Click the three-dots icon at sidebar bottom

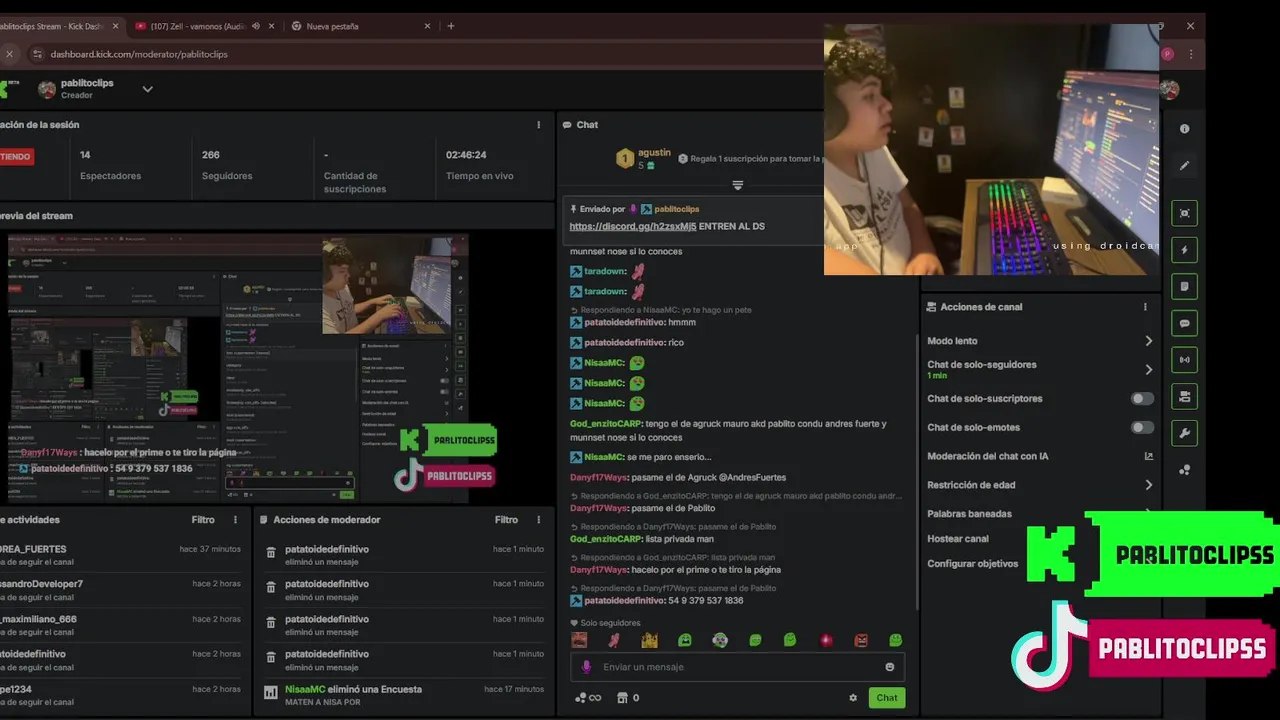[x=1184, y=469]
